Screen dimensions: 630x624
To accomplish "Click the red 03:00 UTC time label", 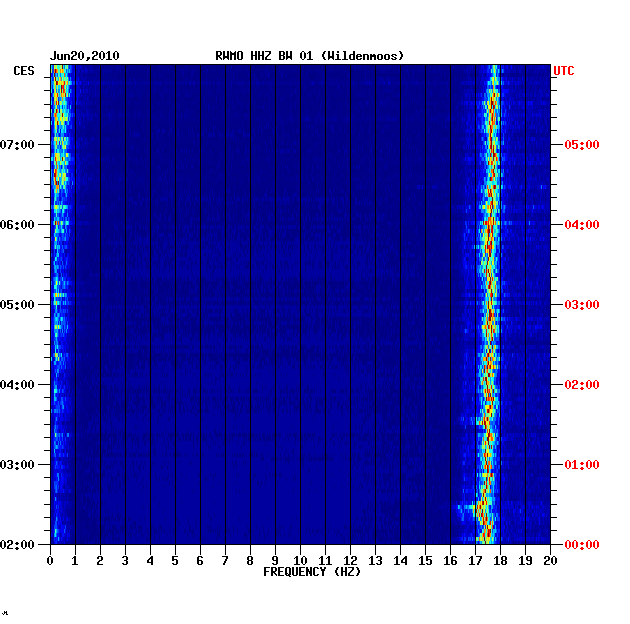I will [582, 305].
